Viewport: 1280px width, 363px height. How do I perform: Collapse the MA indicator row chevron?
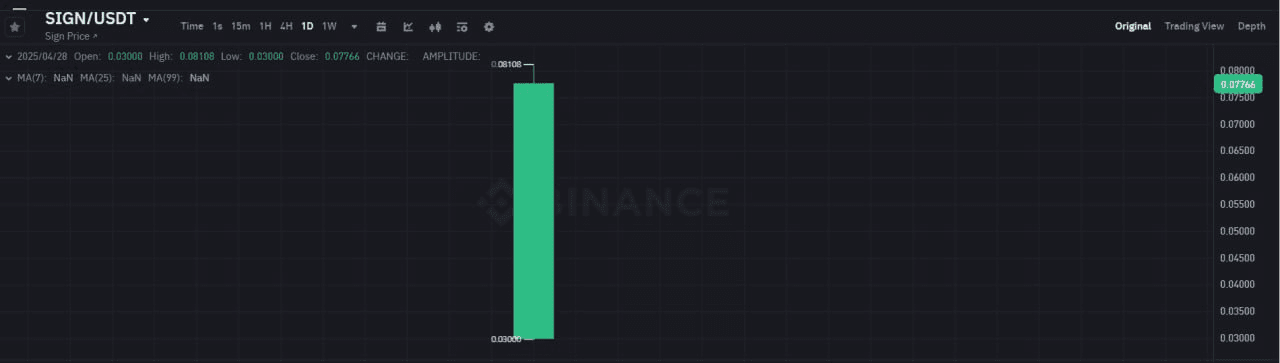point(9,77)
